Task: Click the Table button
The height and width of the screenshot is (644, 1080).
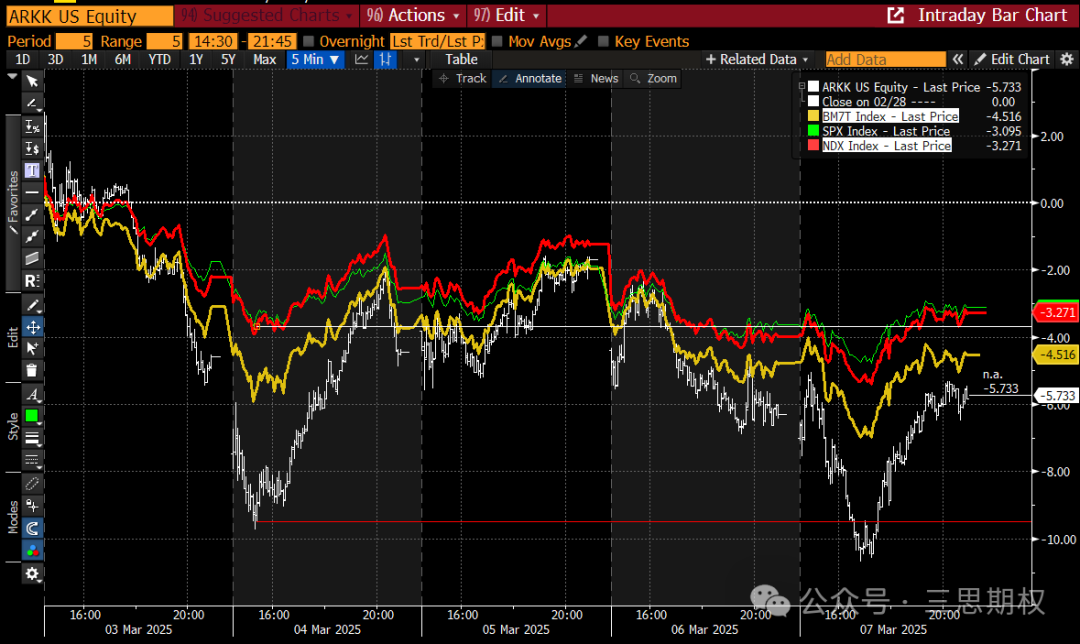Action: [x=461, y=59]
